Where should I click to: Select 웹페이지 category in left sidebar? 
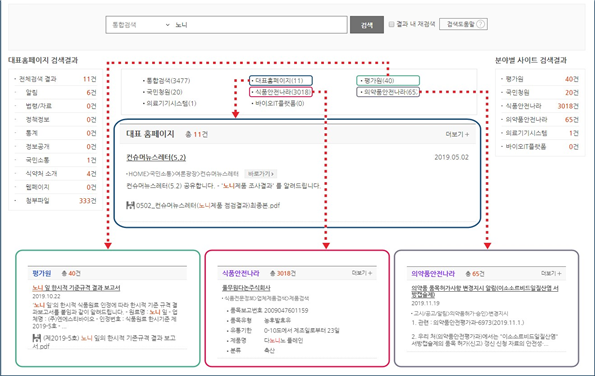click(x=55, y=187)
